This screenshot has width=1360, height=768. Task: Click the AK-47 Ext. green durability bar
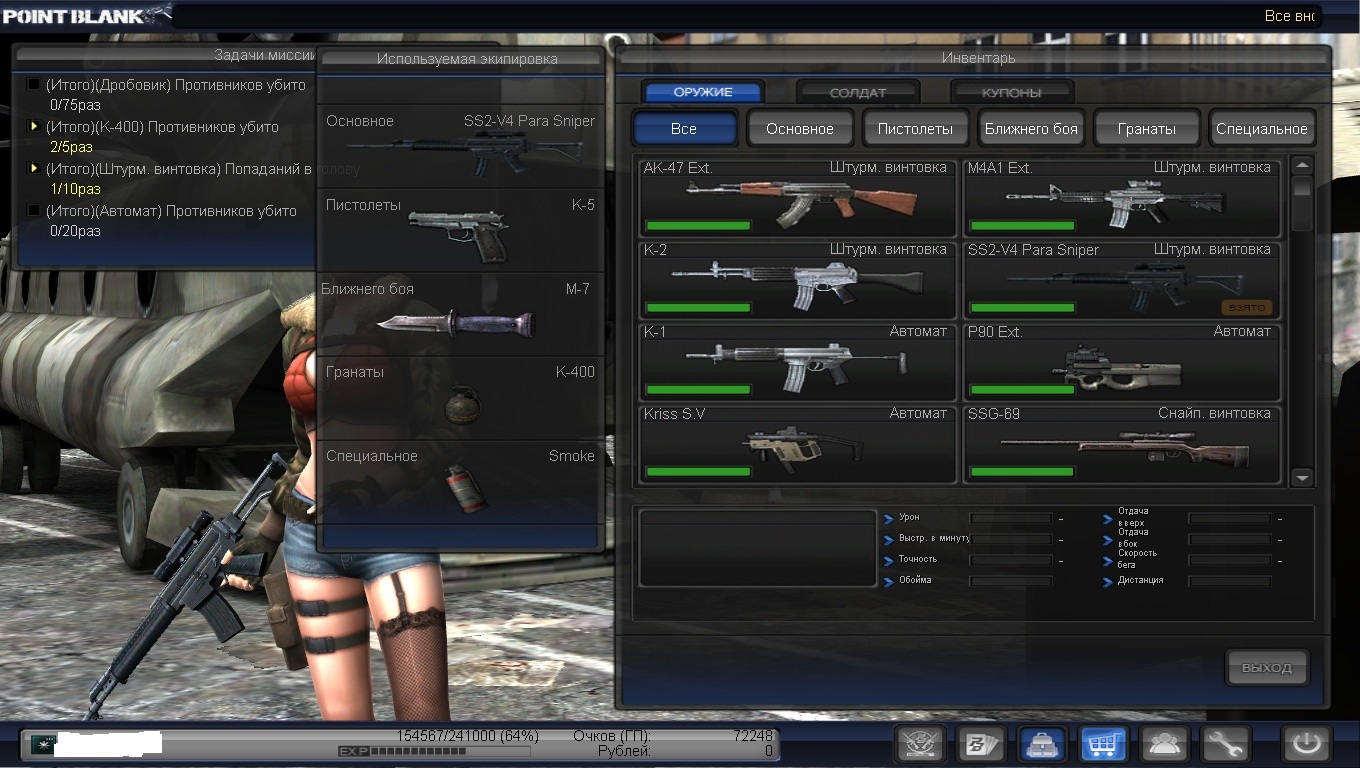(x=698, y=225)
